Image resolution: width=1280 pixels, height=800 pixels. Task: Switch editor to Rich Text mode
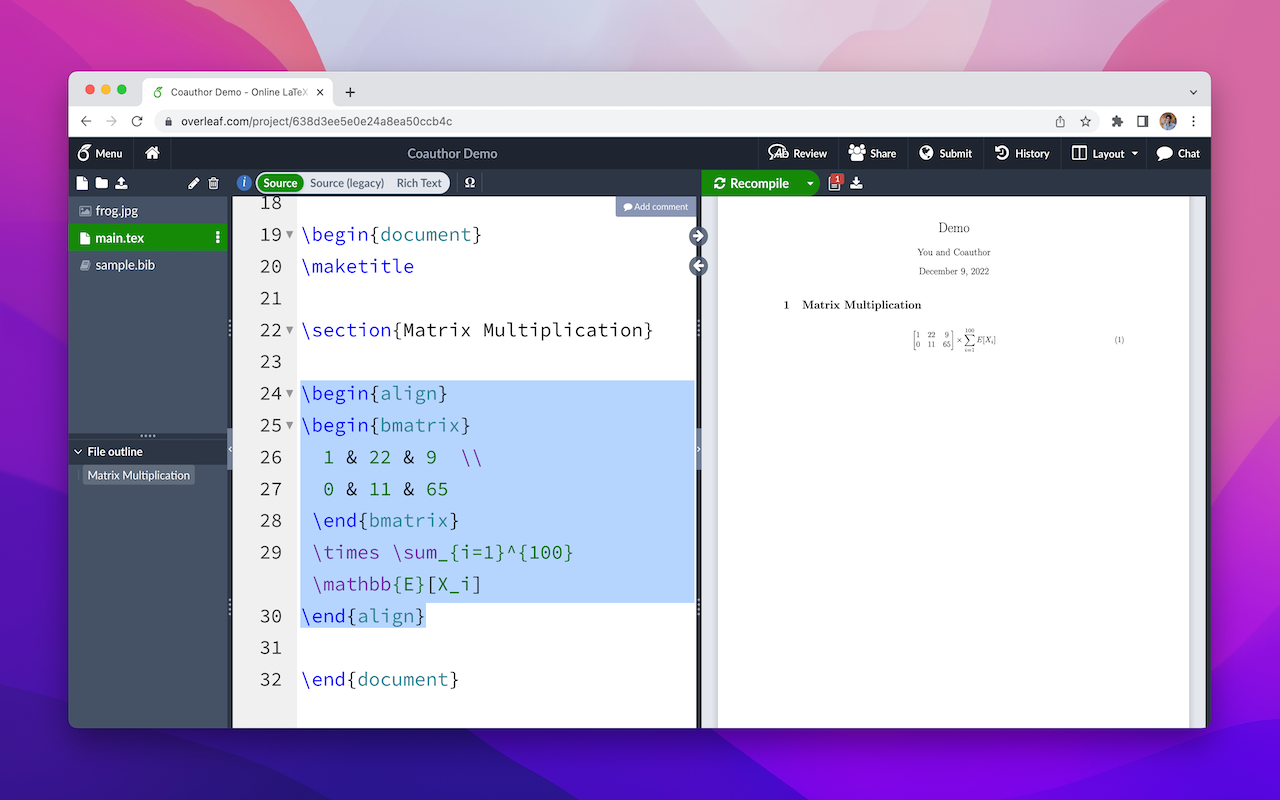tap(419, 183)
